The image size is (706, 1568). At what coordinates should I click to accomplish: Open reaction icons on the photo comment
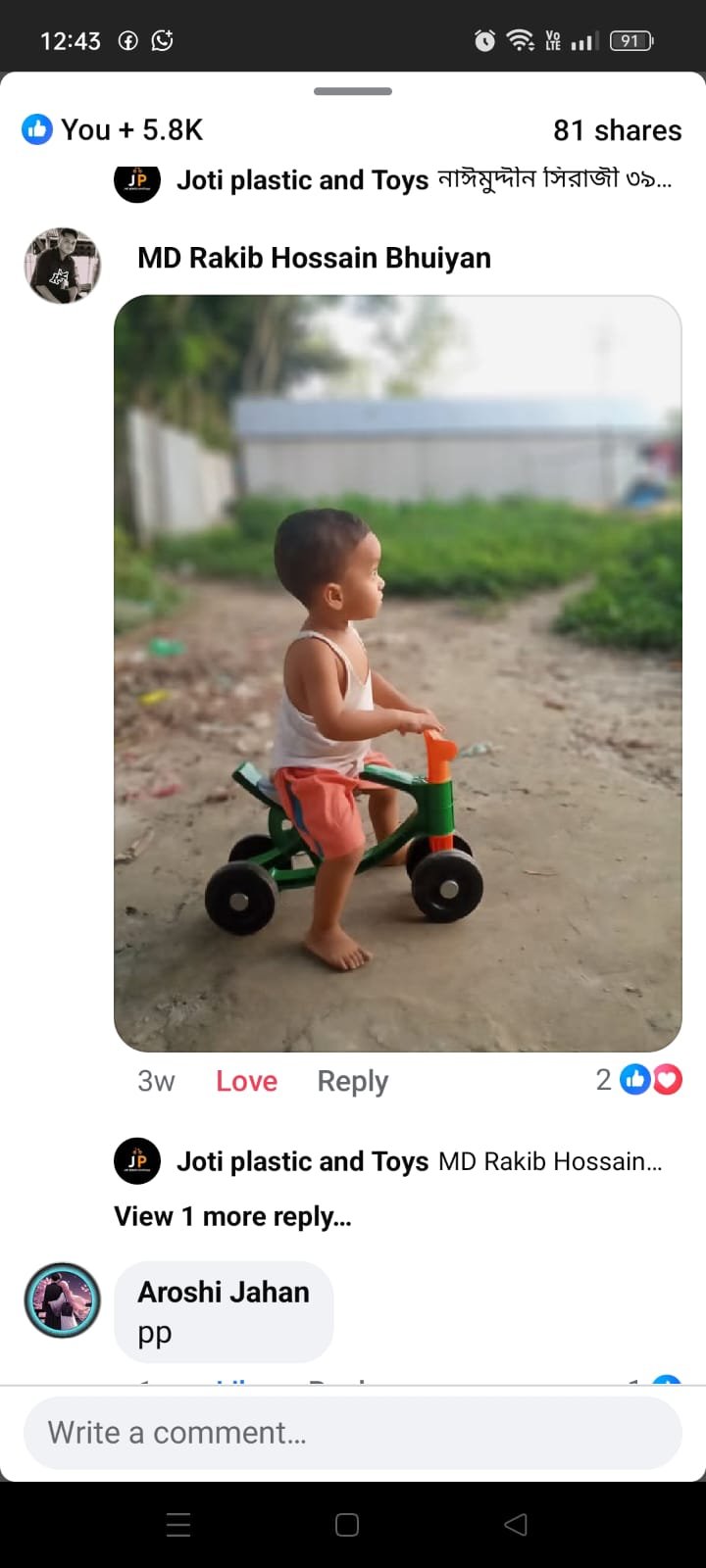(x=651, y=1080)
